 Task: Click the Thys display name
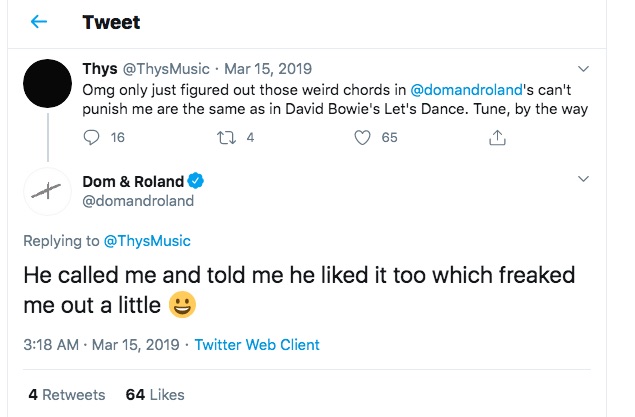click(99, 69)
